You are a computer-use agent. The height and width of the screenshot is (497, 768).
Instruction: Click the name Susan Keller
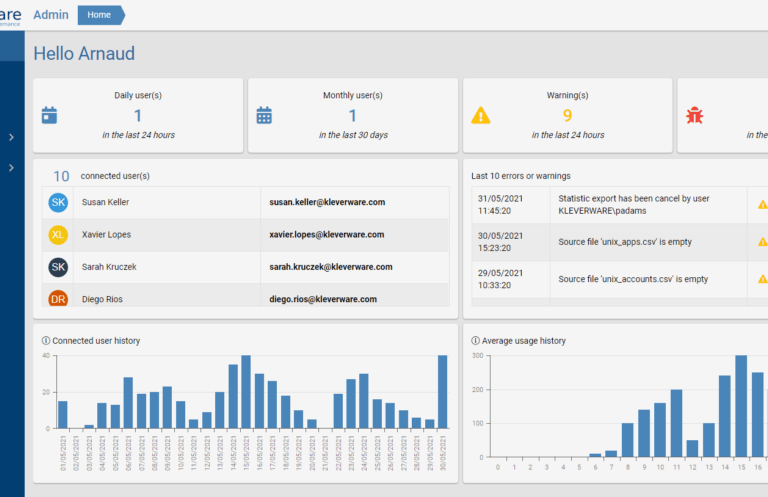point(105,202)
